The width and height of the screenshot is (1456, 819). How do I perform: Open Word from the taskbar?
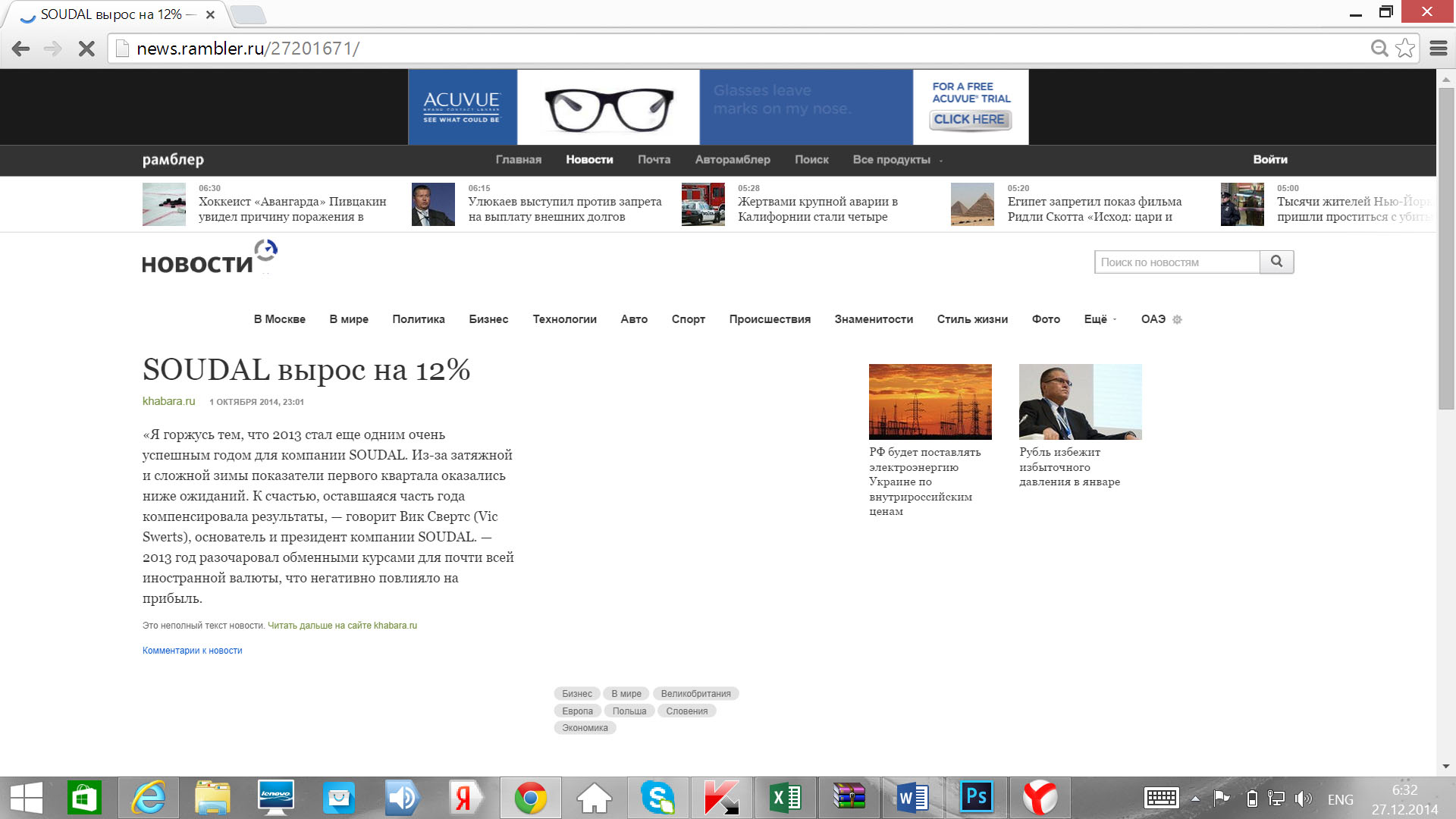click(x=913, y=798)
